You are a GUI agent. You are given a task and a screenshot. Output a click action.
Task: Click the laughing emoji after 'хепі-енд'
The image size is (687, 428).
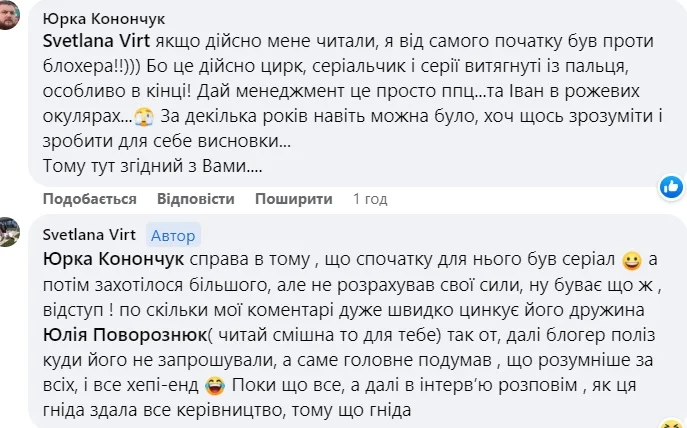(212, 384)
